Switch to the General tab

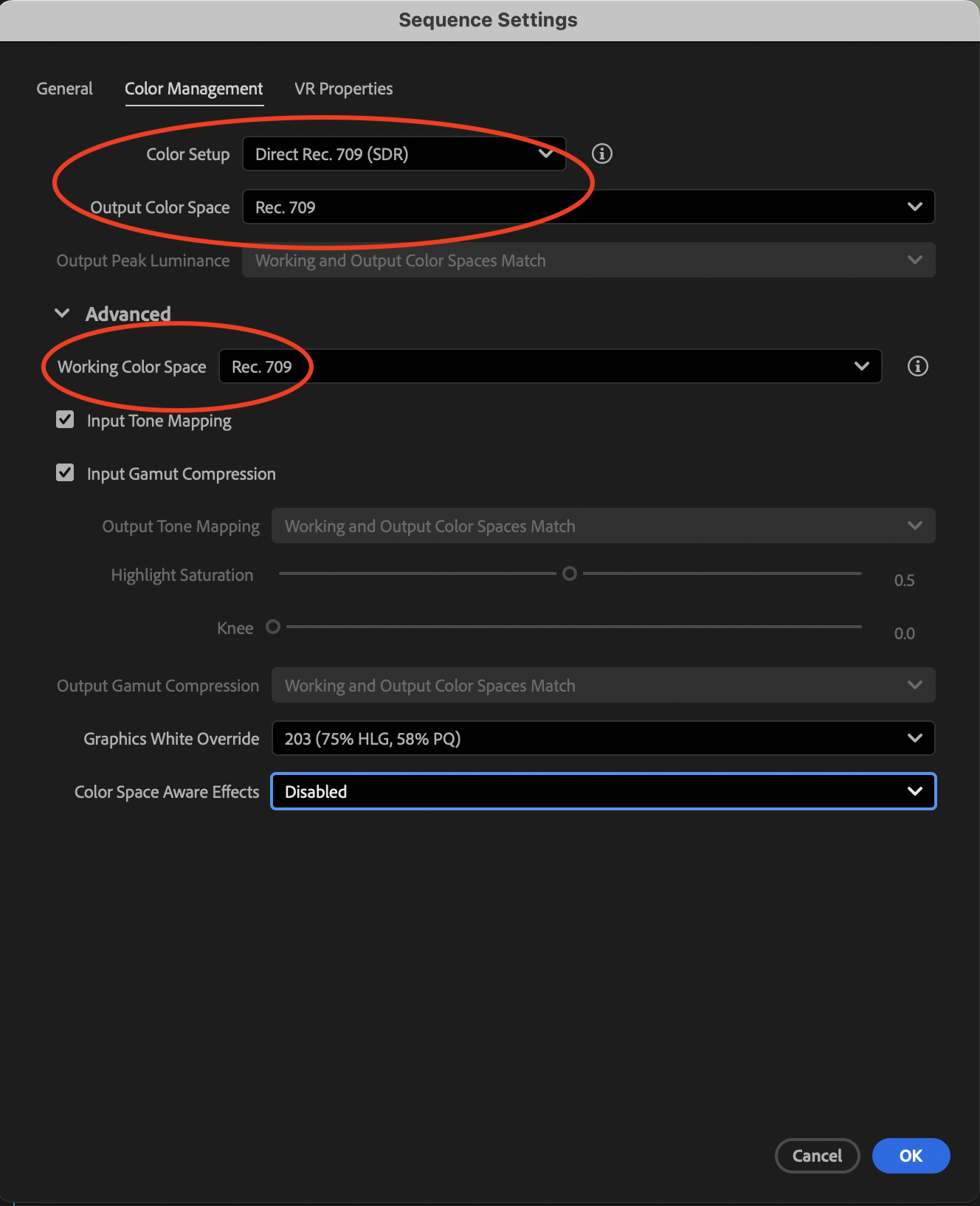click(x=64, y=89)
